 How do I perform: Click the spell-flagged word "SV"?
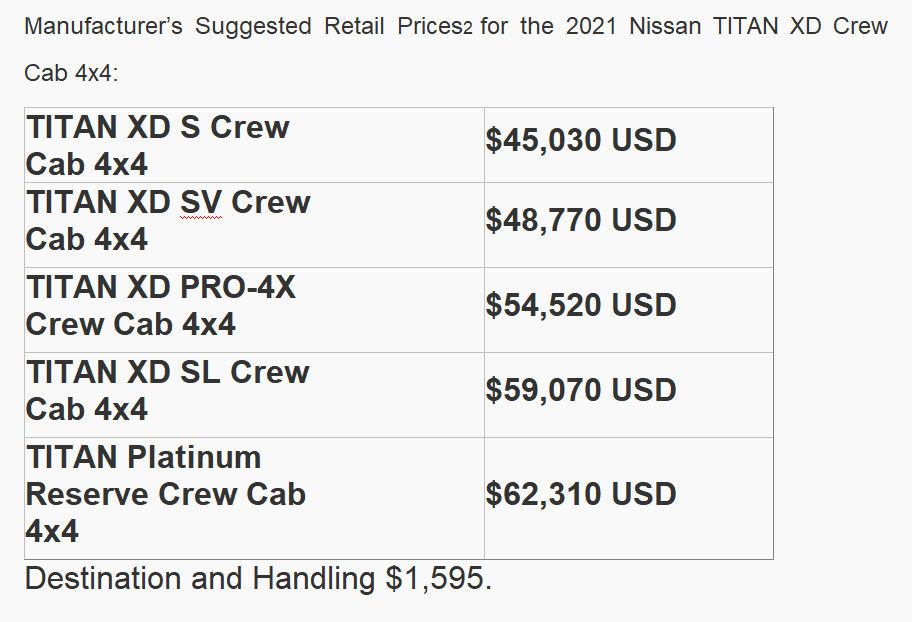pos(200,203)
